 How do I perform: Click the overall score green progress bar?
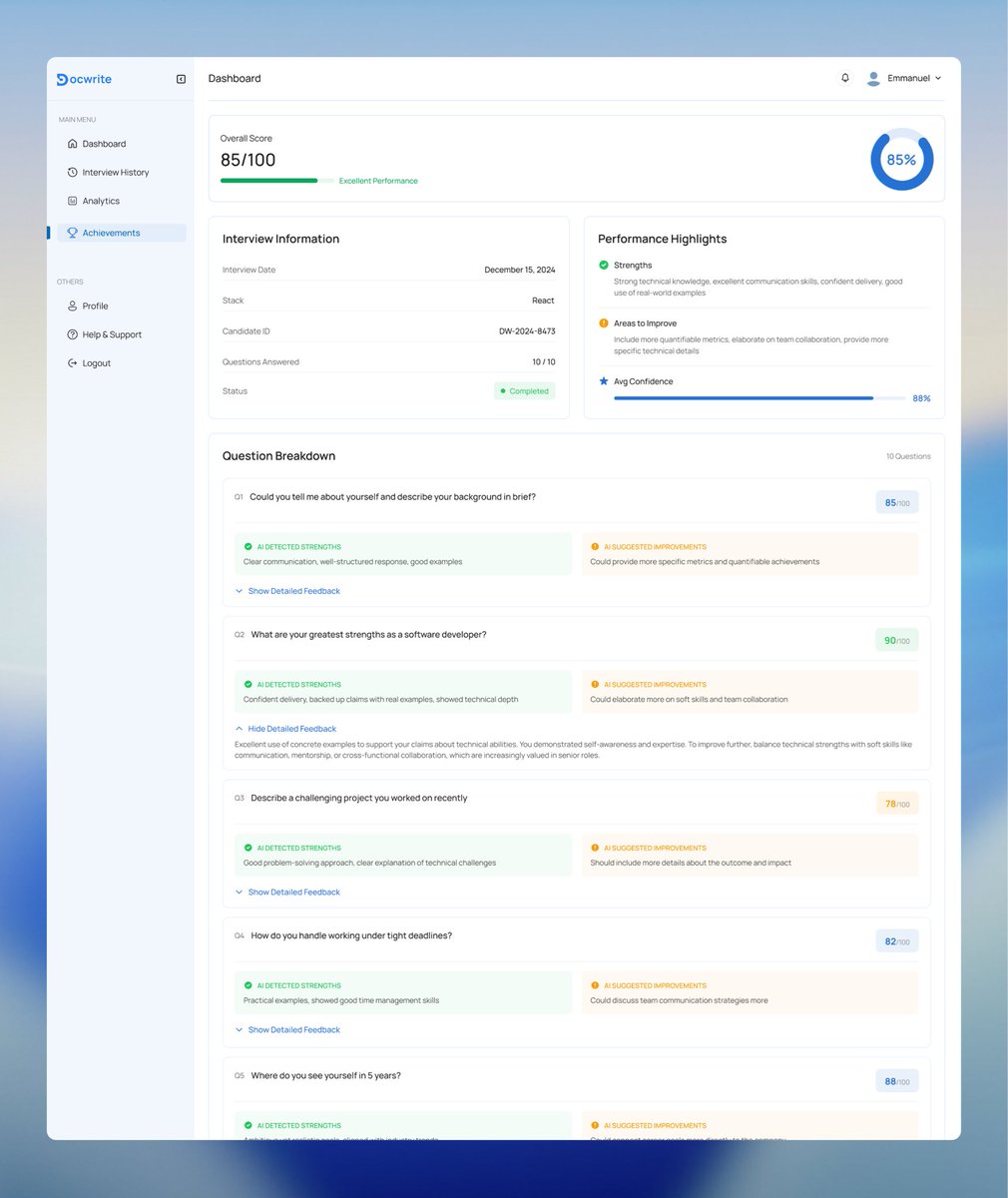click(277, 181)
